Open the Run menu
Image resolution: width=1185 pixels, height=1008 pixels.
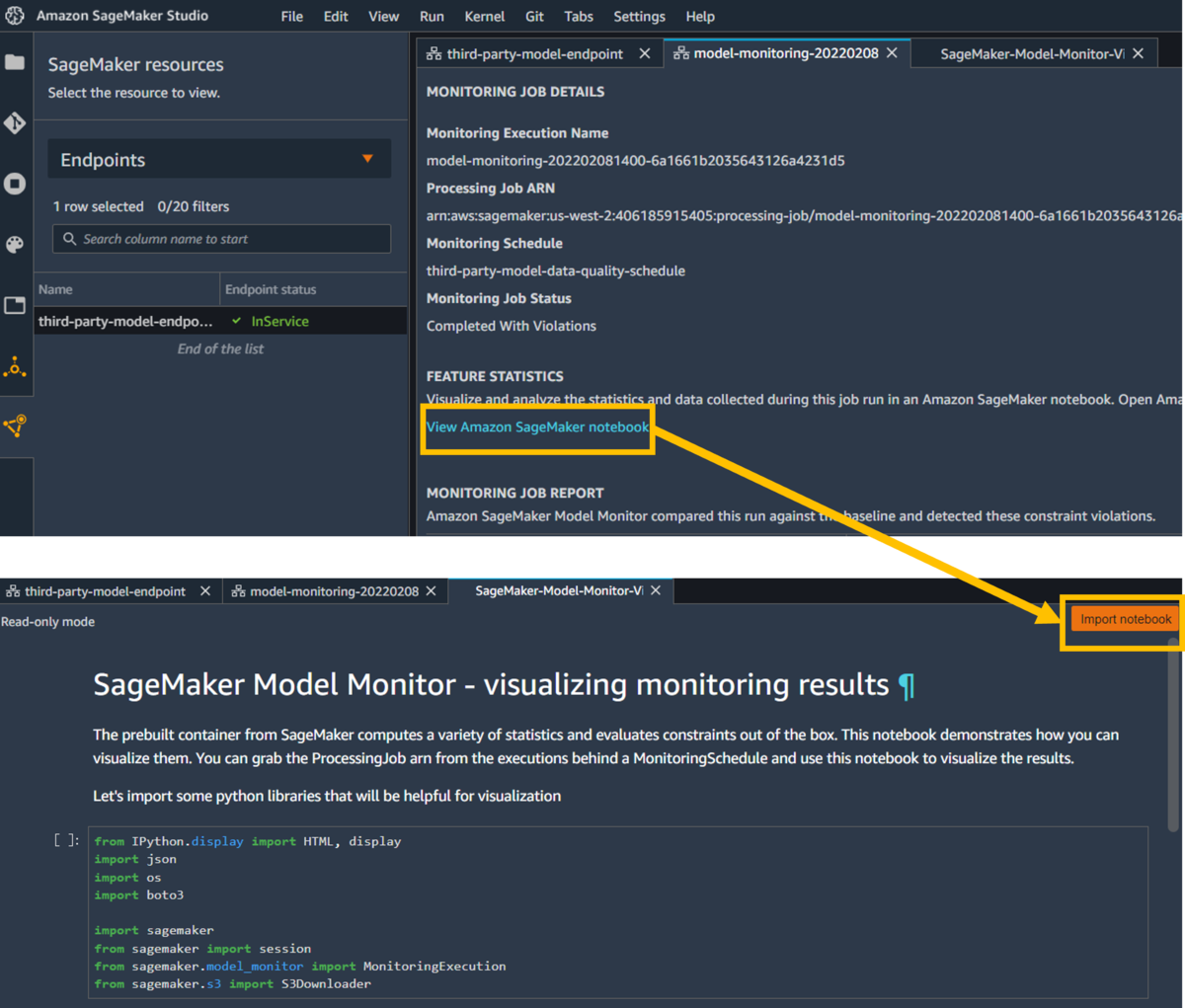pyautogui.click(x=432, y=17)
